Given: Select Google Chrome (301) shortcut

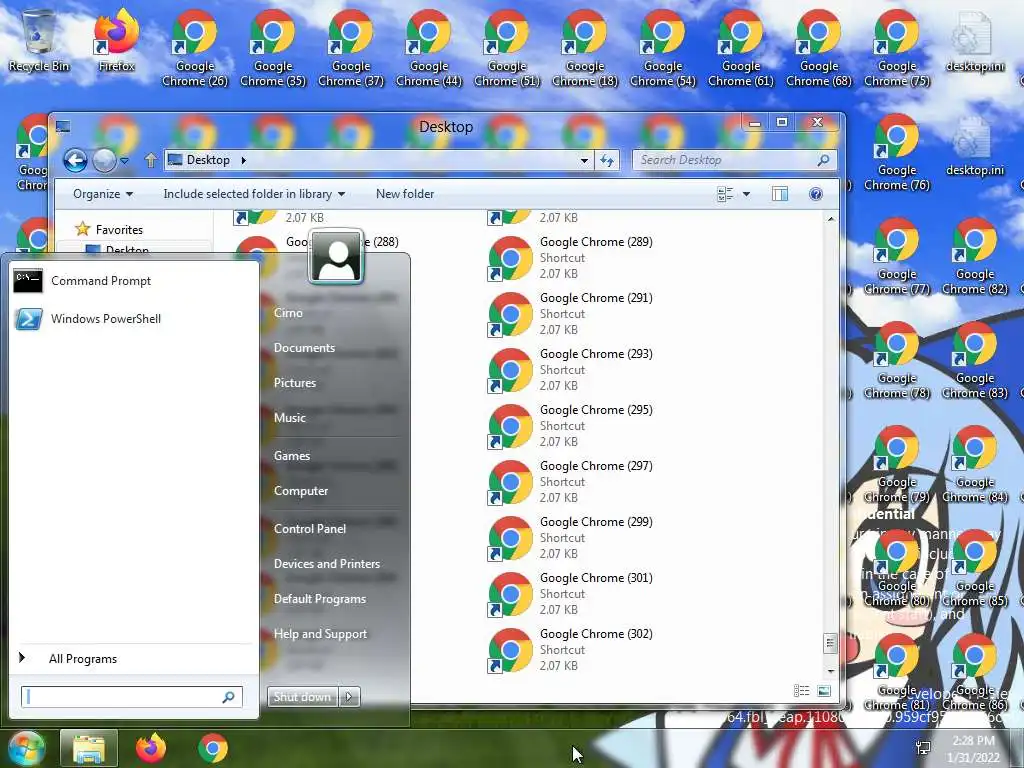Looking at the screenshot, I should click(570, 594).
